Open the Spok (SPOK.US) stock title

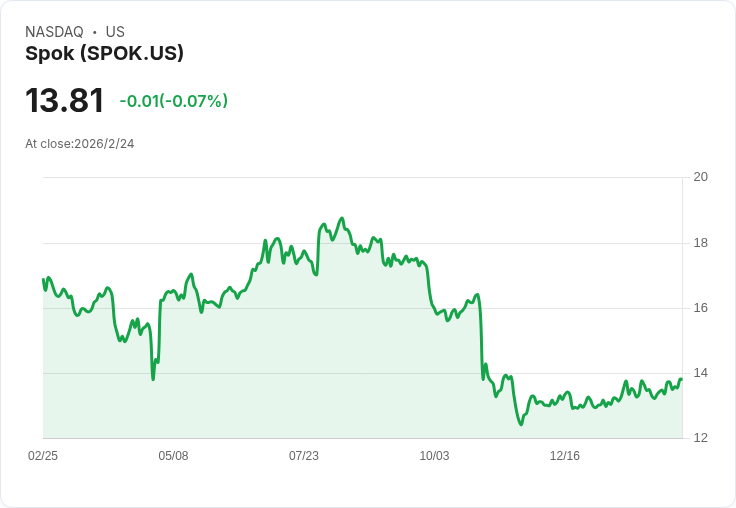click(104, 54)
